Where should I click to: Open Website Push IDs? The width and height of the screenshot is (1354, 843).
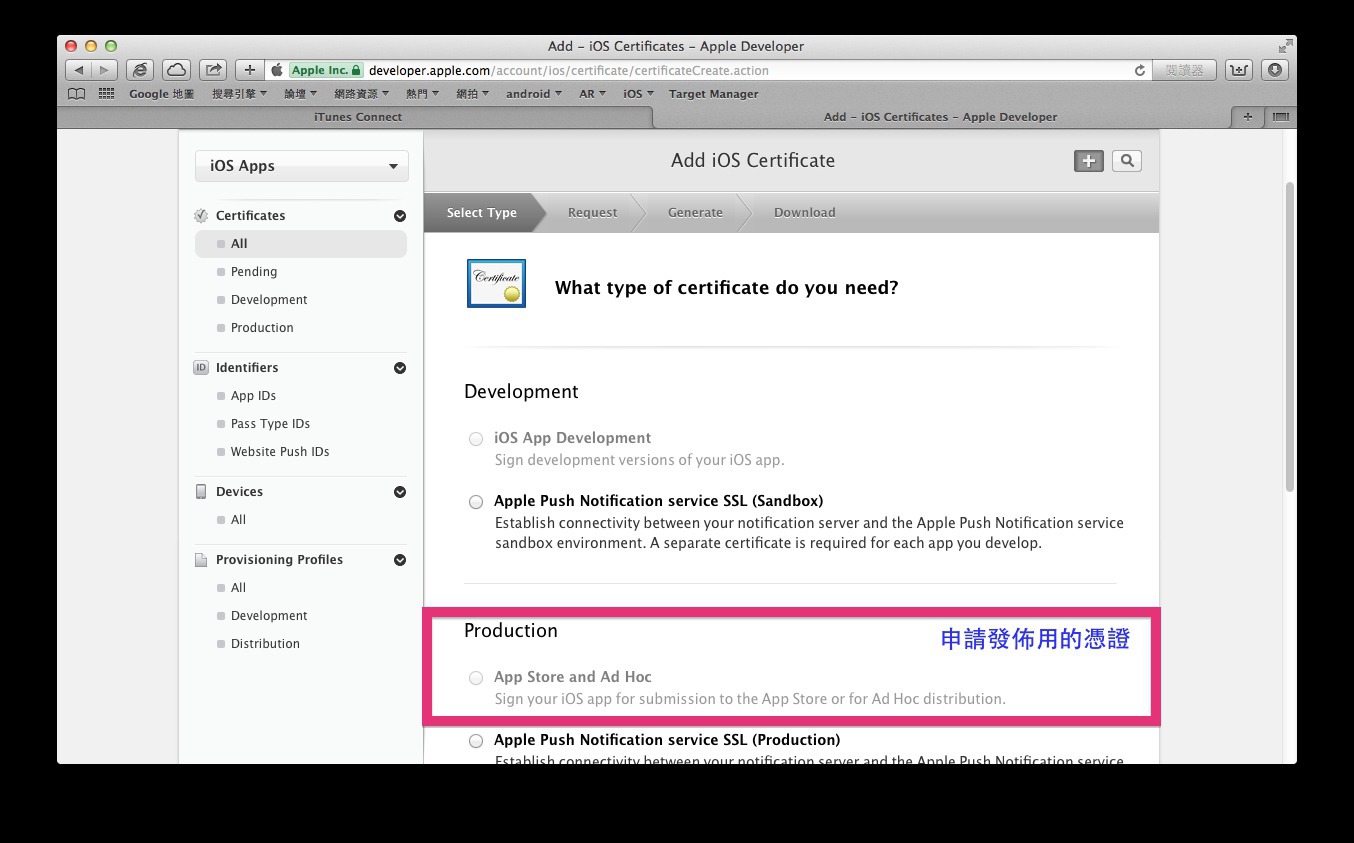(x=280, y=452)
